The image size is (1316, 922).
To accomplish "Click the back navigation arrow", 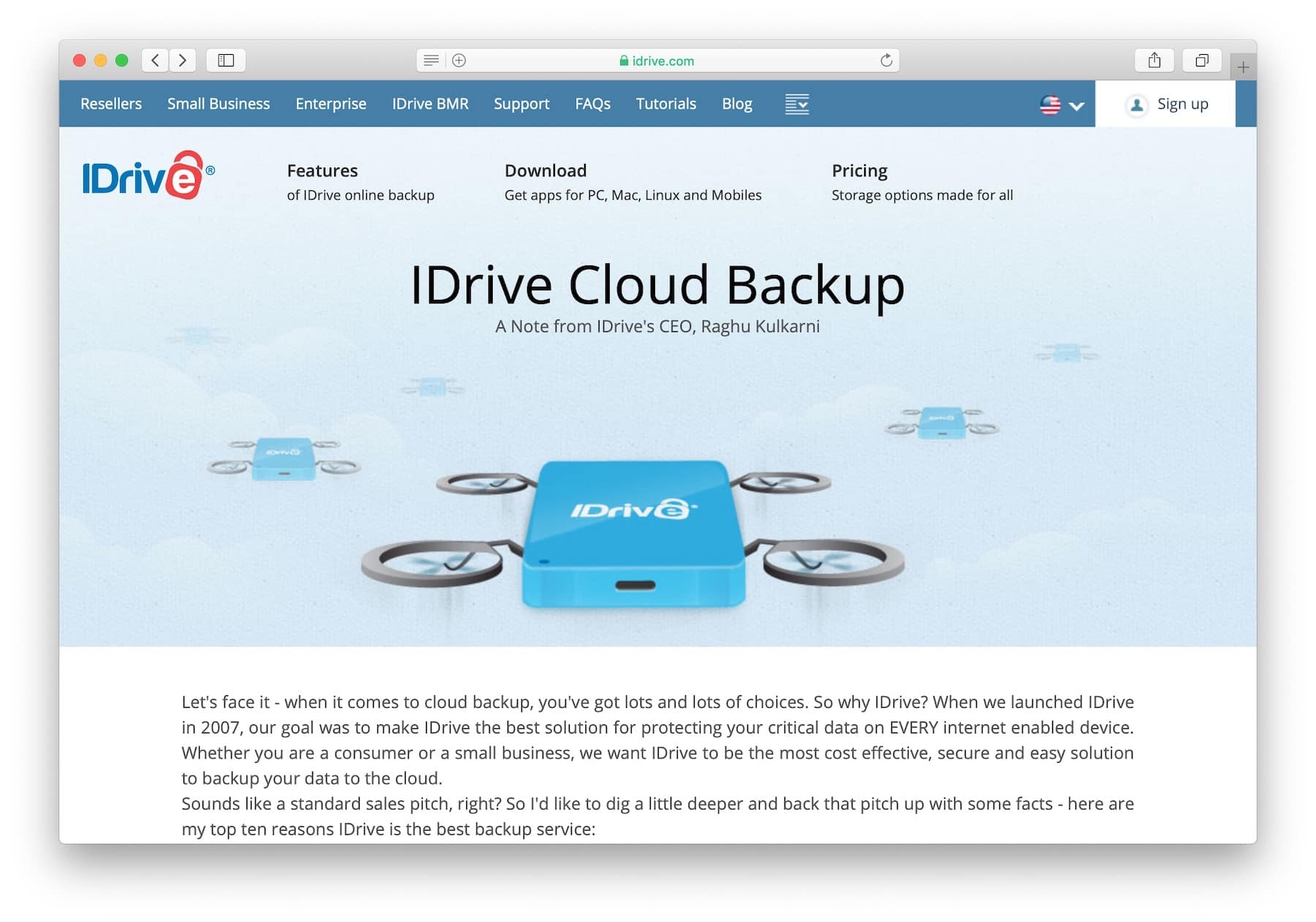I will pyautogui.click(x=154, y=60).
